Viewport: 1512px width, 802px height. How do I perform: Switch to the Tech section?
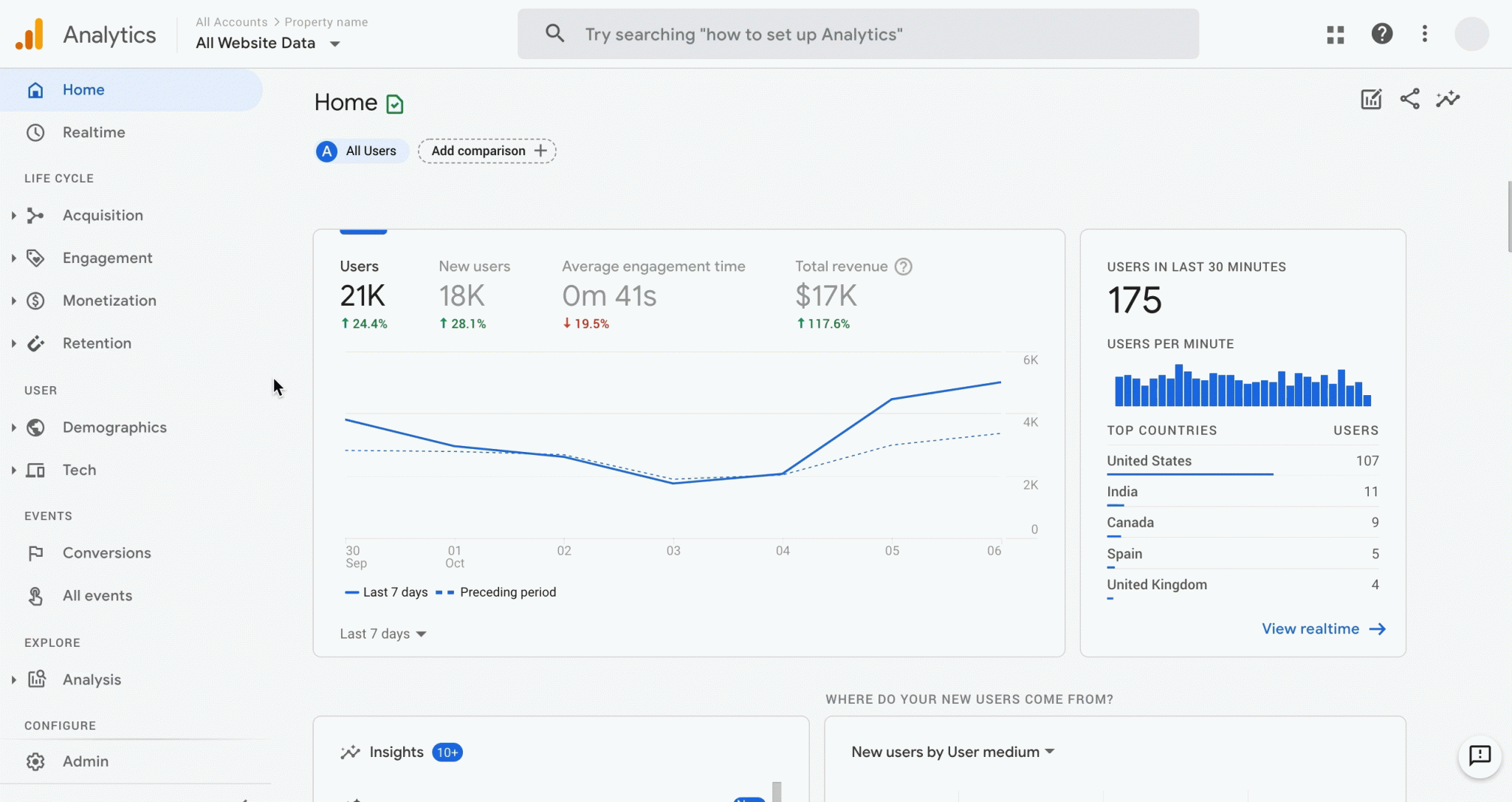[79, 470]
